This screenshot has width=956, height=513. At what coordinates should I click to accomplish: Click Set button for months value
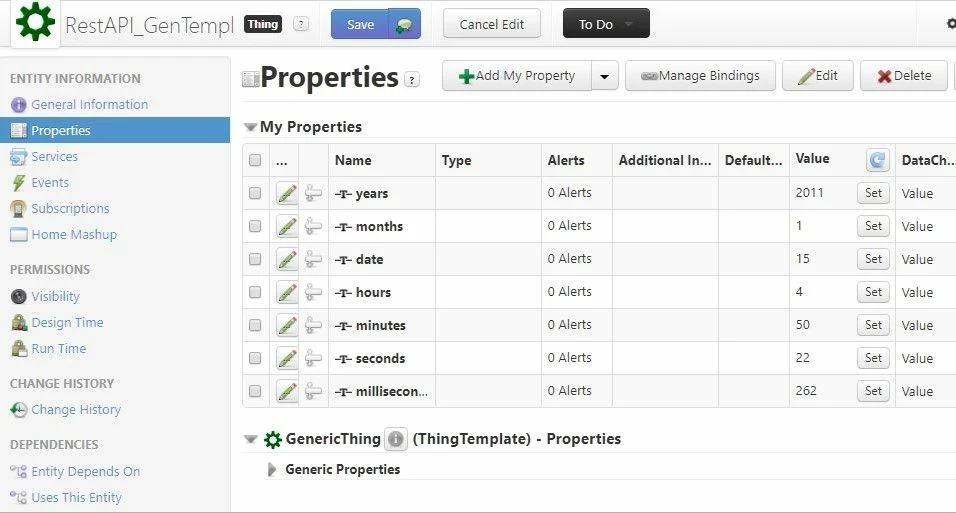(x=873, y=226)
